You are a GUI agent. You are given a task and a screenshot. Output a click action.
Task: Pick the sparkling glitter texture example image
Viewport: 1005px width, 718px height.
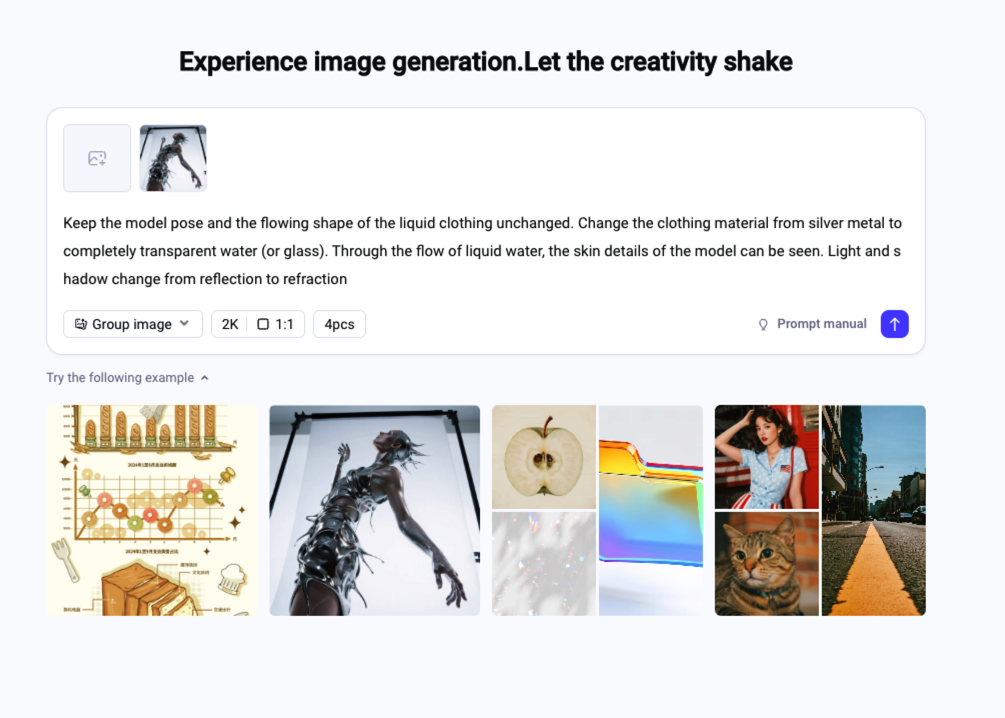[543, 564]
